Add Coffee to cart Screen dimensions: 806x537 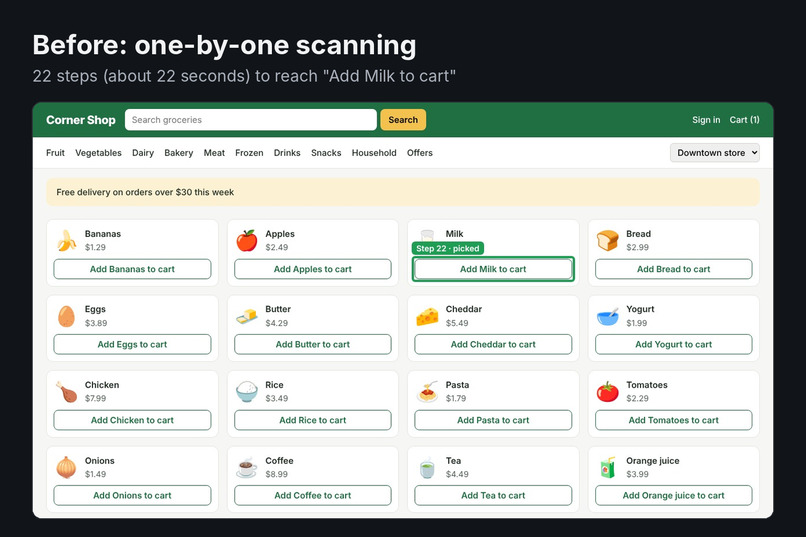313,495
